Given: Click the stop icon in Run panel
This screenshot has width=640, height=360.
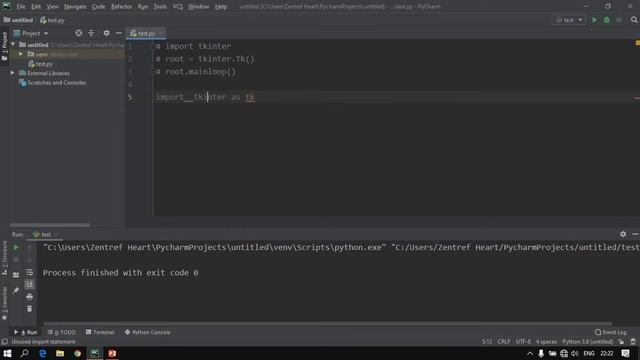Looking at the screenshot, I should pos(16,260).
